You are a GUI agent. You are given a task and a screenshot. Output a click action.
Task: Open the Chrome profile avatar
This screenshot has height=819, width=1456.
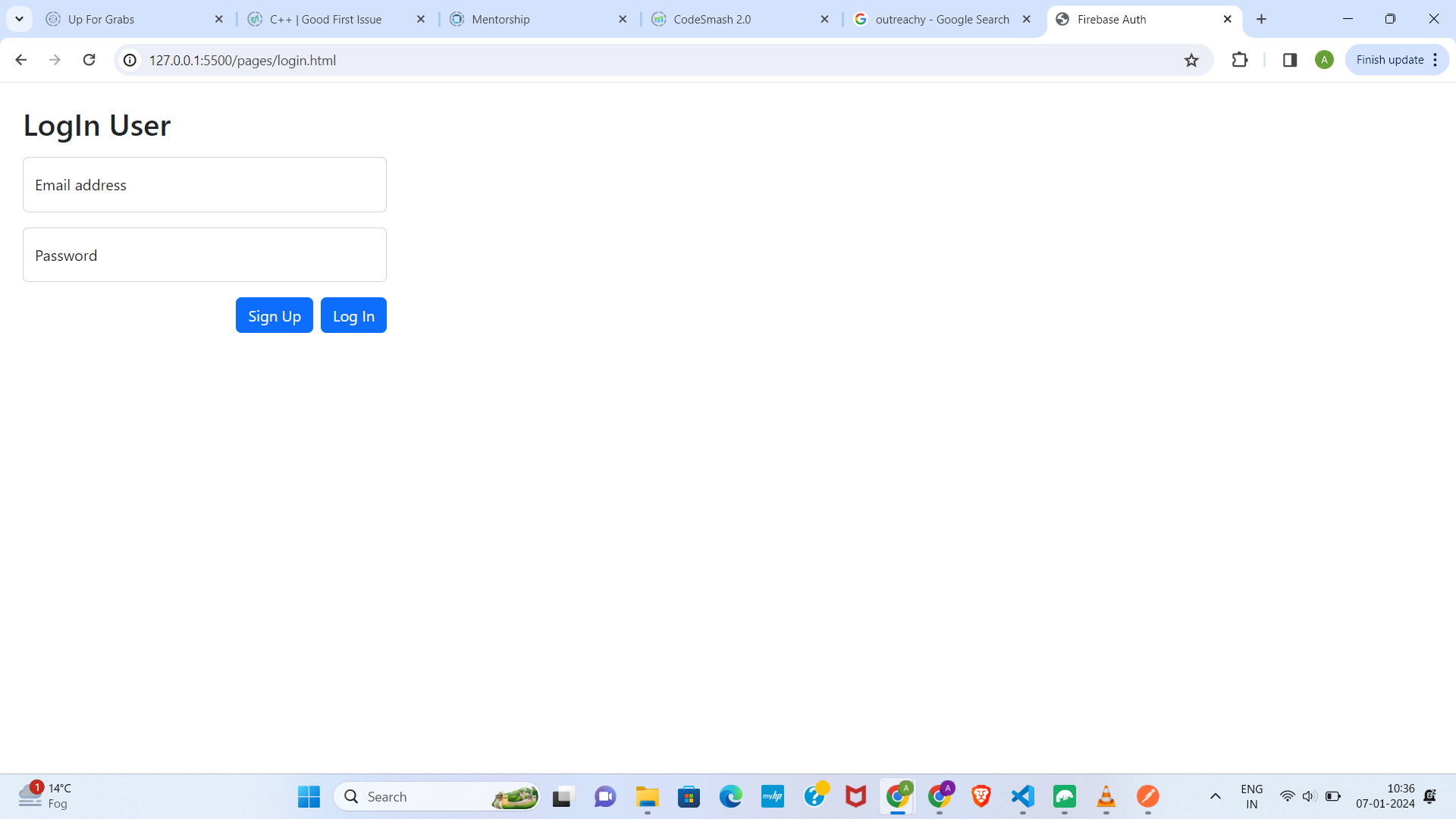pyautogui.click(x=1324, y=60)
